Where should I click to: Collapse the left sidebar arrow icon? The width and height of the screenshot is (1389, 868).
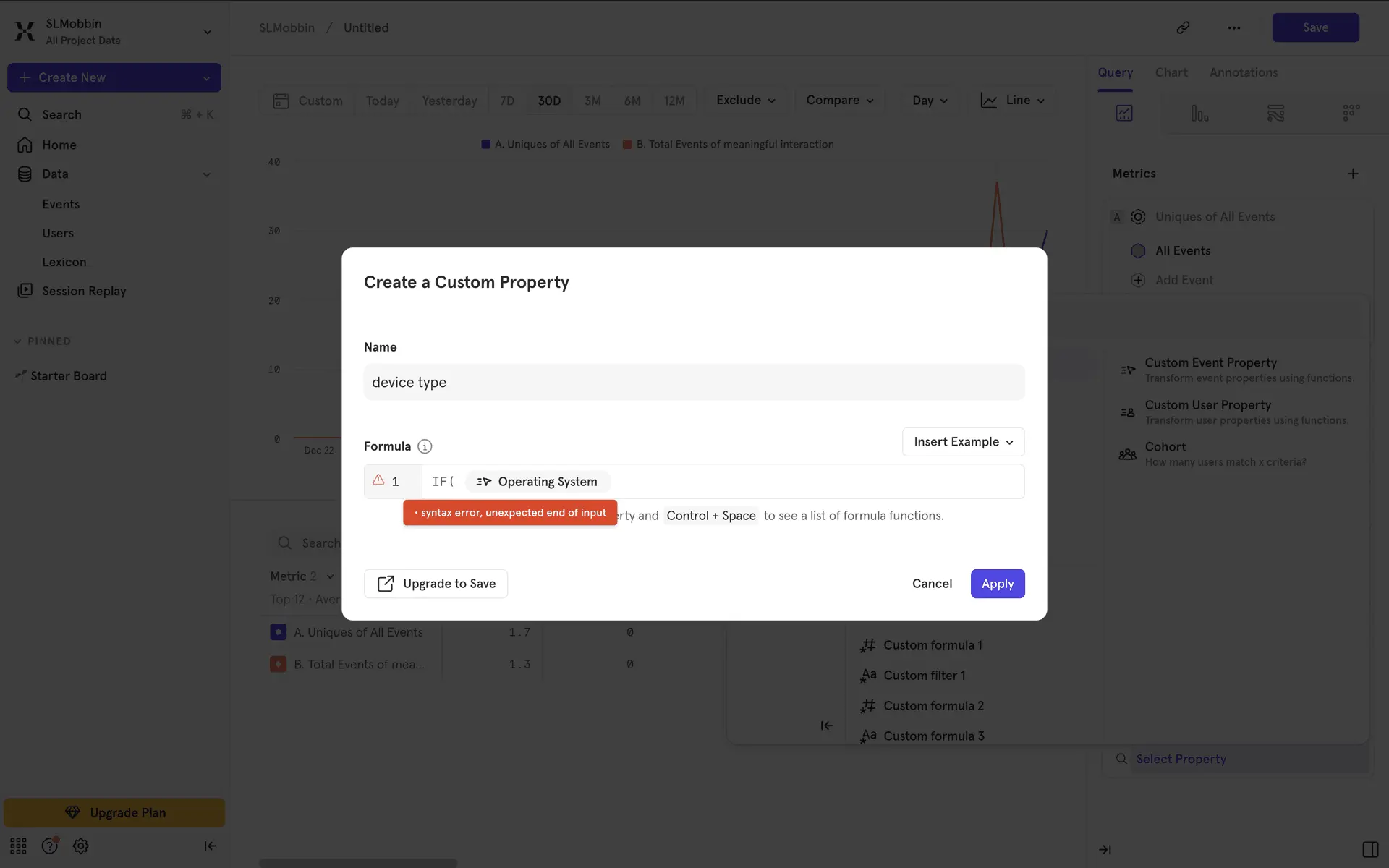pos(210,846)
